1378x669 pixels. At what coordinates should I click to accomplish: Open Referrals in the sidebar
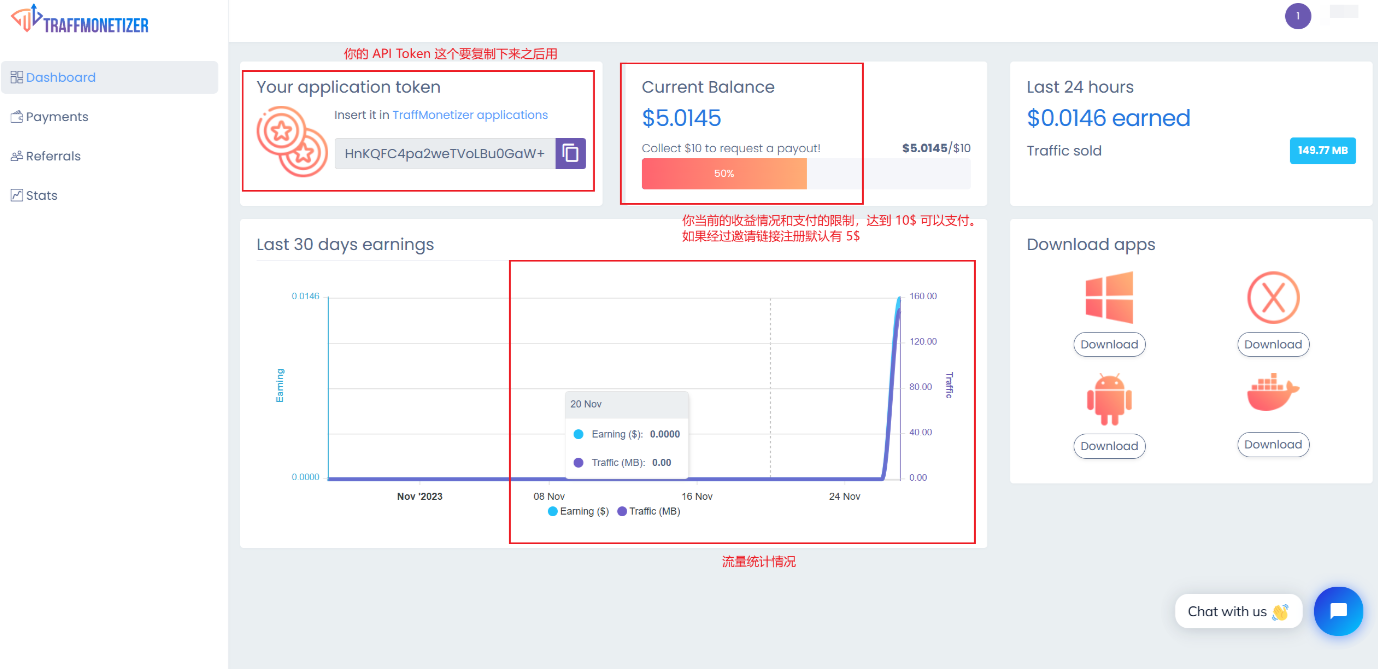[53, 156]
